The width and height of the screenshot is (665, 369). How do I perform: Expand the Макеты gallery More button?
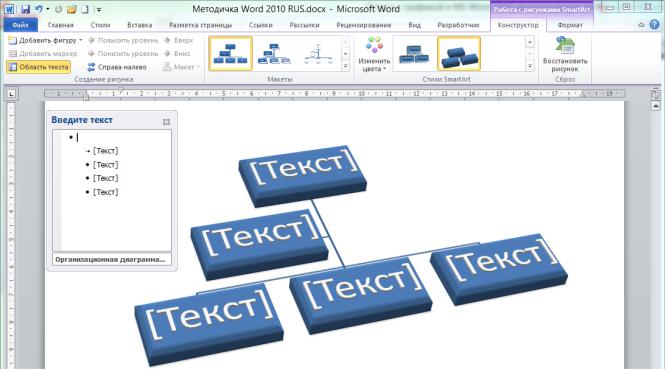[346, 66]
